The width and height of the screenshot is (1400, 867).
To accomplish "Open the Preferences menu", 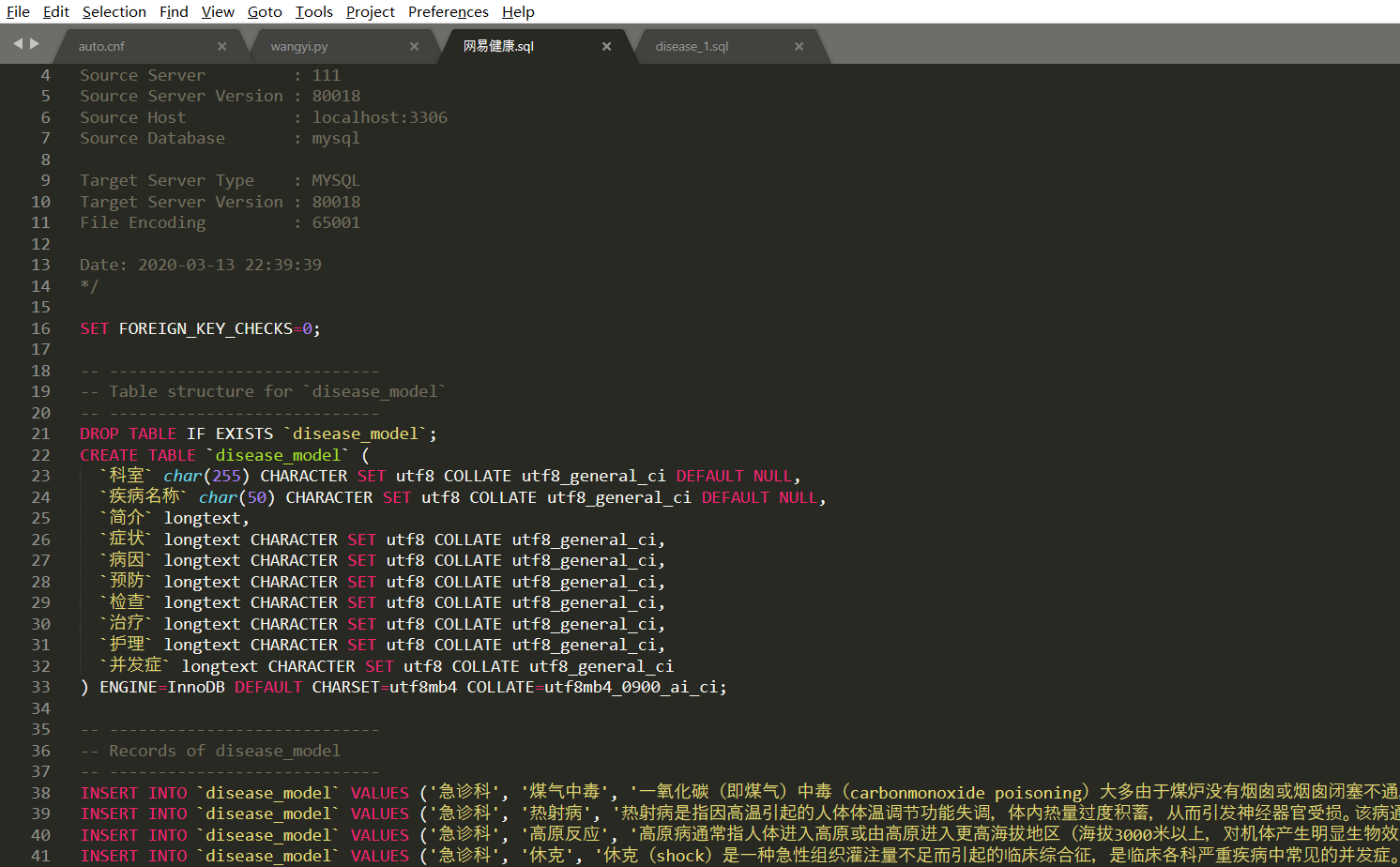I will (x=449, y=11).
